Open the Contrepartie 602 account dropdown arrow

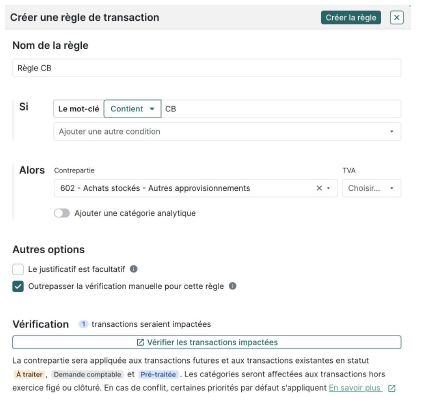coord(328,188)
